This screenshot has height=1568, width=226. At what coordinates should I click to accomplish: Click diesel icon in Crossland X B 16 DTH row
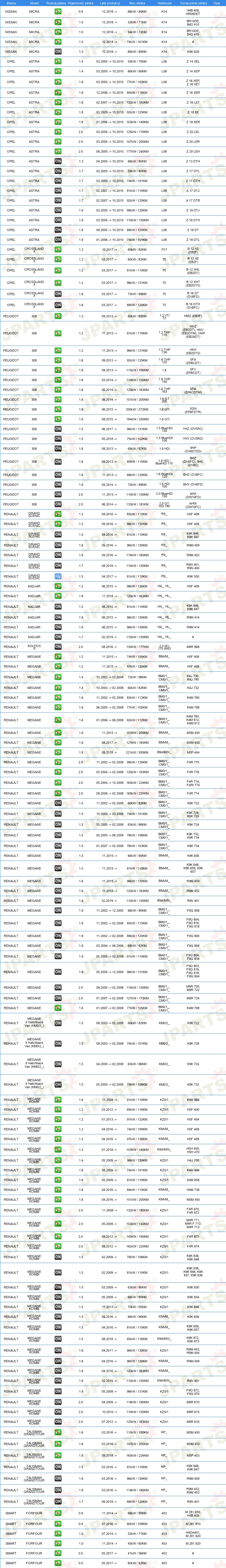tap(58, 305)
